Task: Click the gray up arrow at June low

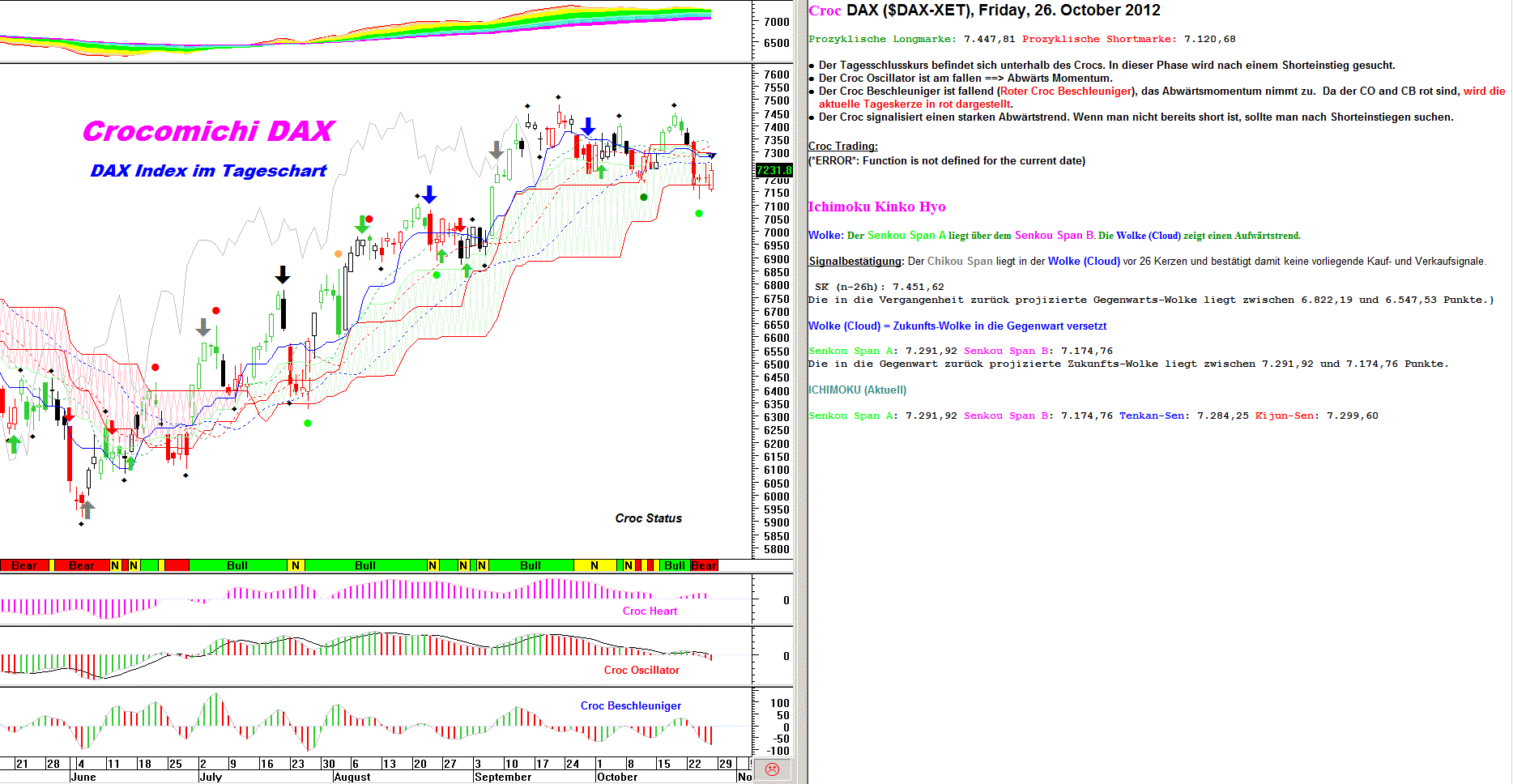Action: point(87,509)
